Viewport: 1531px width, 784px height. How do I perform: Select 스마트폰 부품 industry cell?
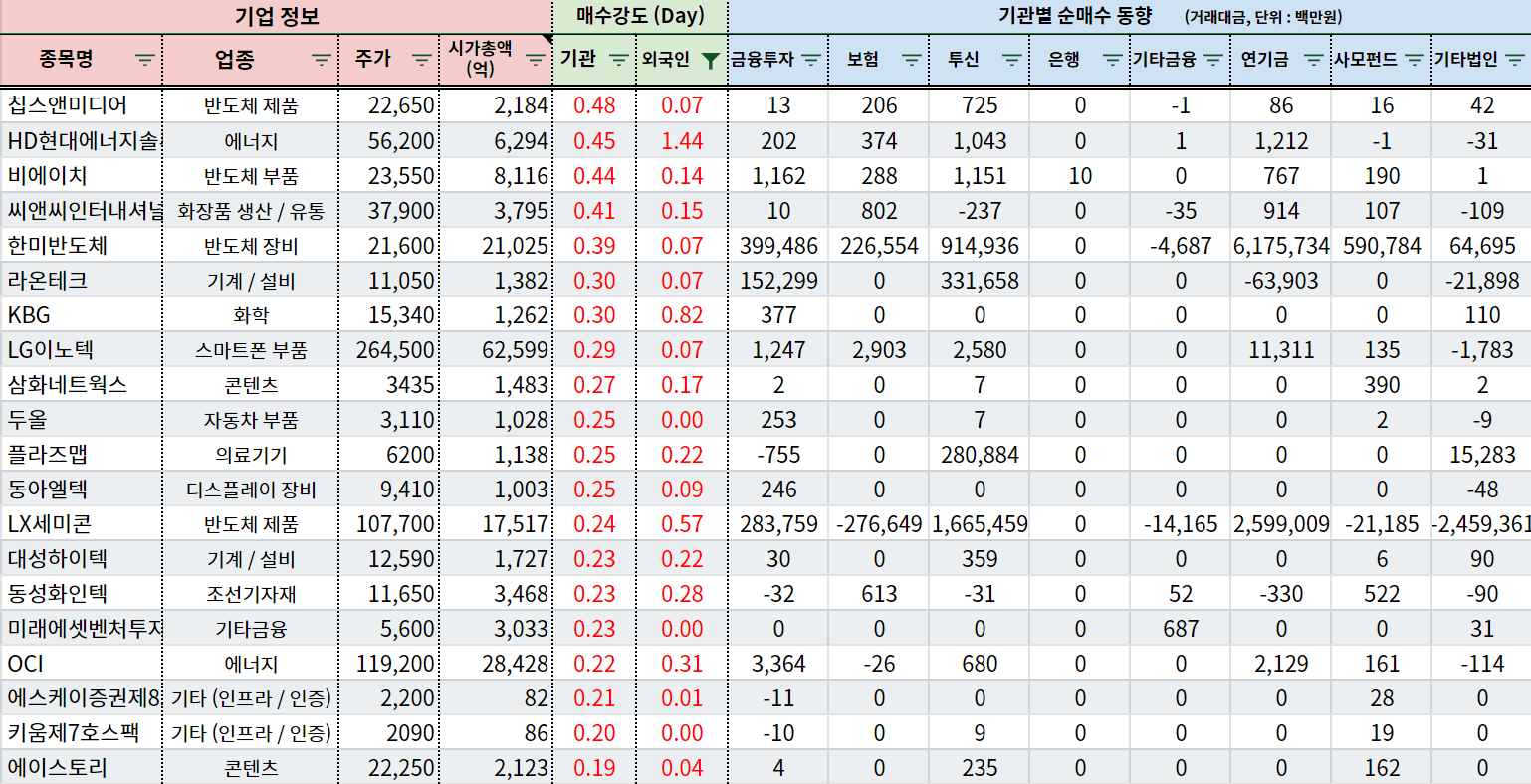(251, 349)
